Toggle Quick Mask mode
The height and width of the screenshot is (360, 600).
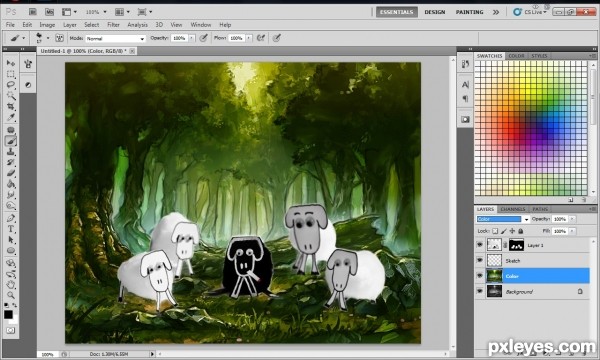11,330
